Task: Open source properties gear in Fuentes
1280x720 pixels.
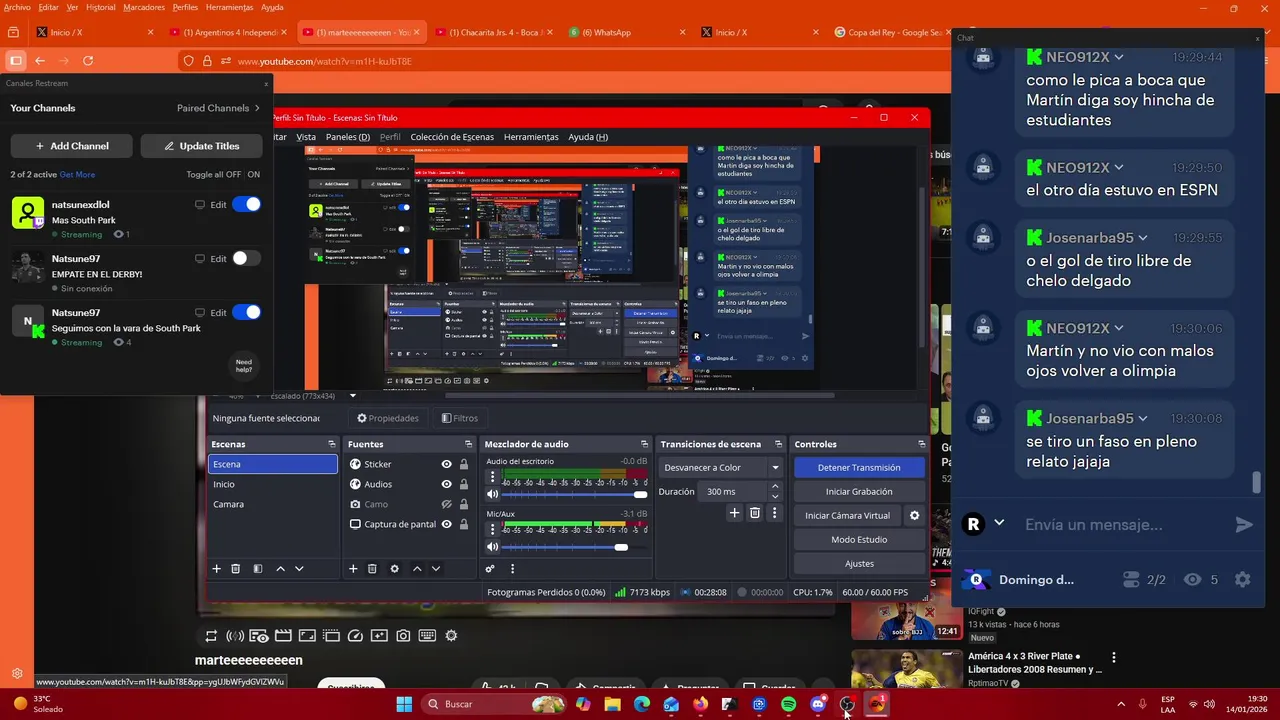Action: click(x=394, y=568)
